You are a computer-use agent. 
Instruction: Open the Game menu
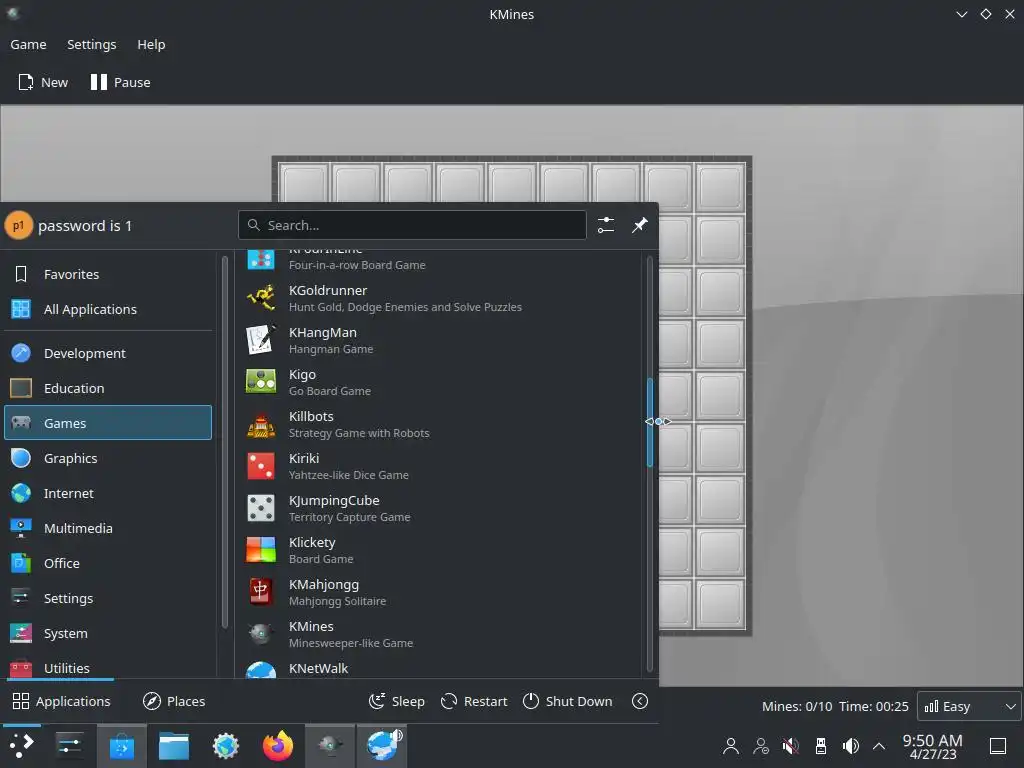(x=28, y=44)
